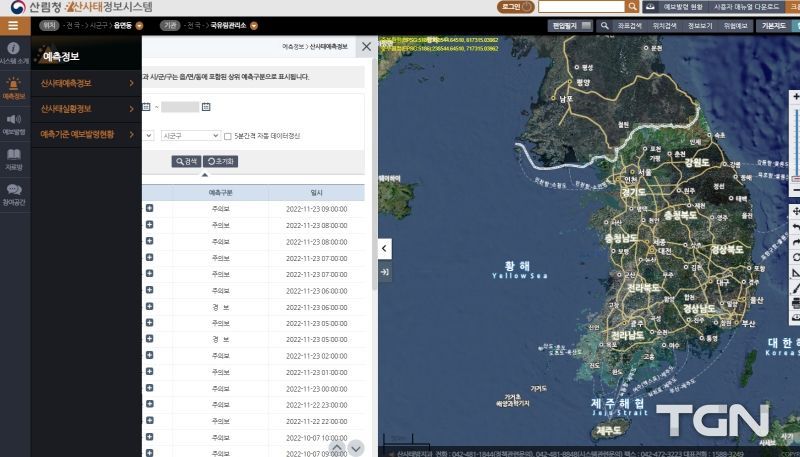Screen dimensions: 800x457
Task: Click 사용자 매뉴얼 다운로드 link
Action: click(x=746, y=7)
